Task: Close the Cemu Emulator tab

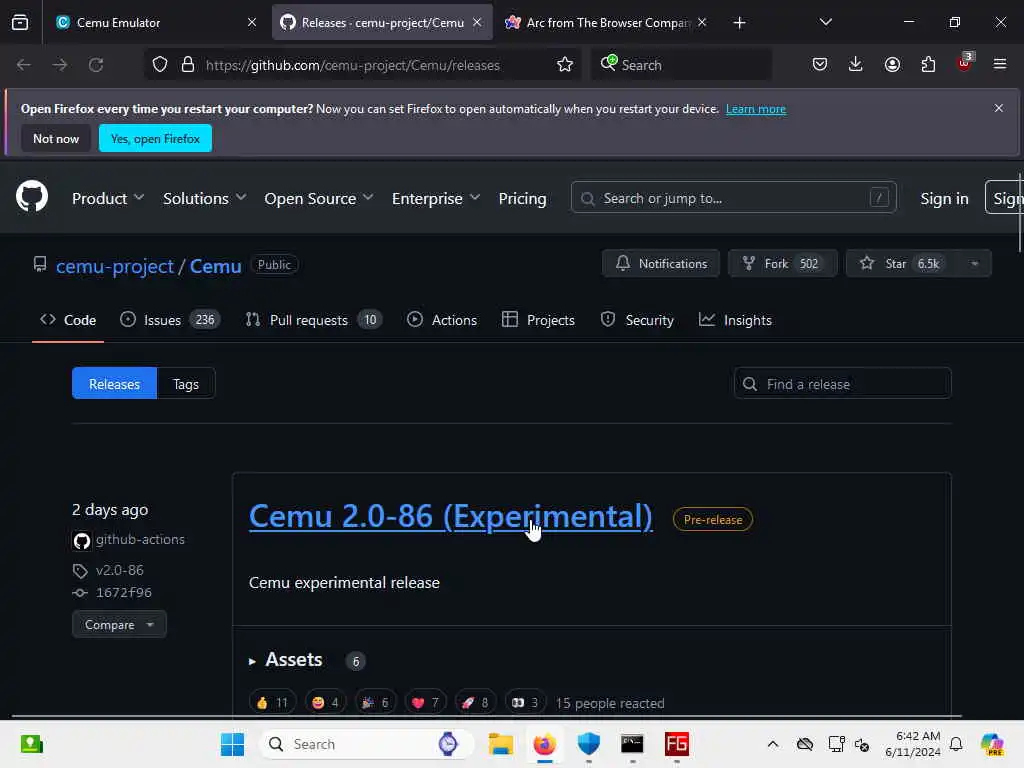Action: pos(252,22)
